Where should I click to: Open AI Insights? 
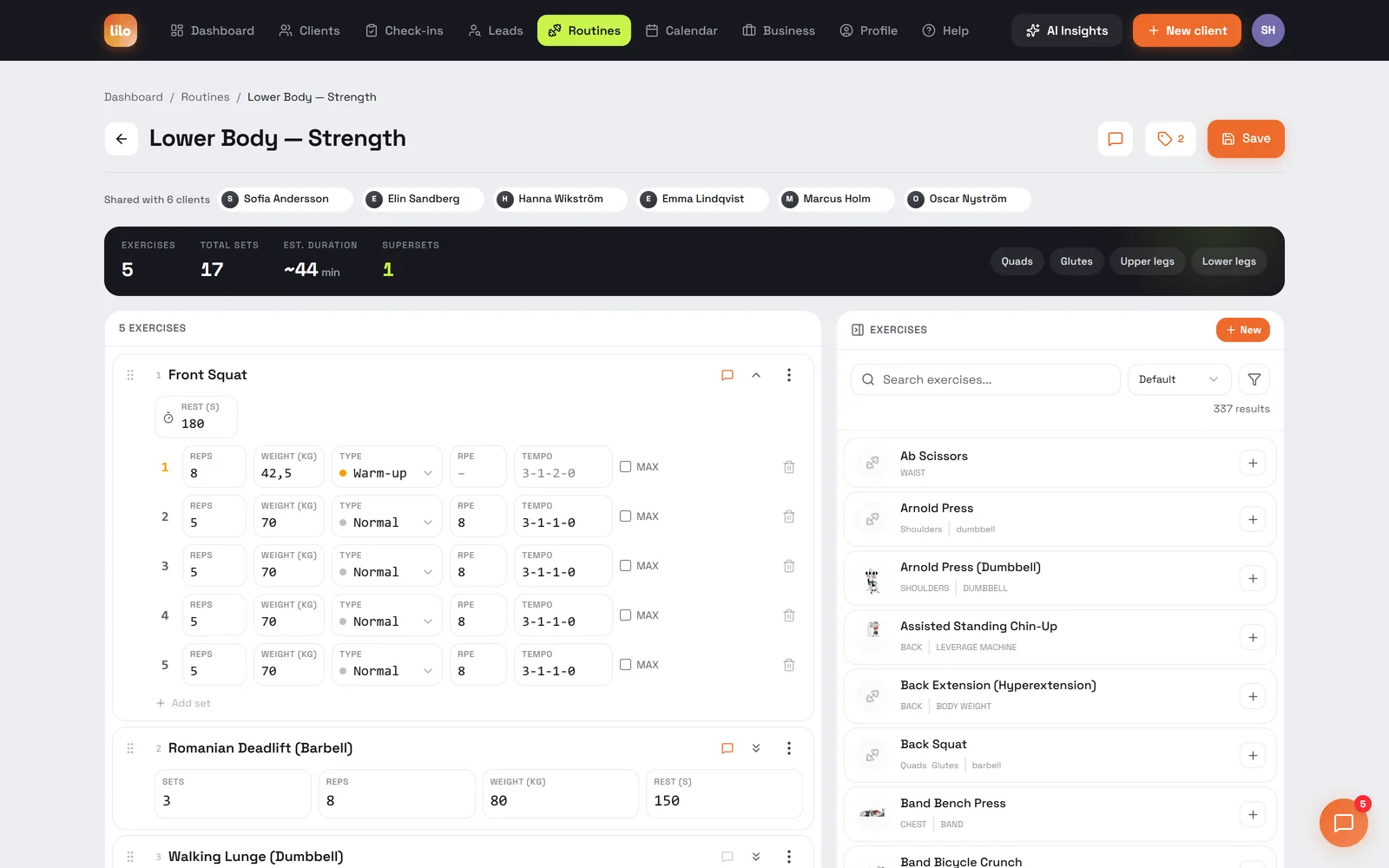coord(1067,30)
